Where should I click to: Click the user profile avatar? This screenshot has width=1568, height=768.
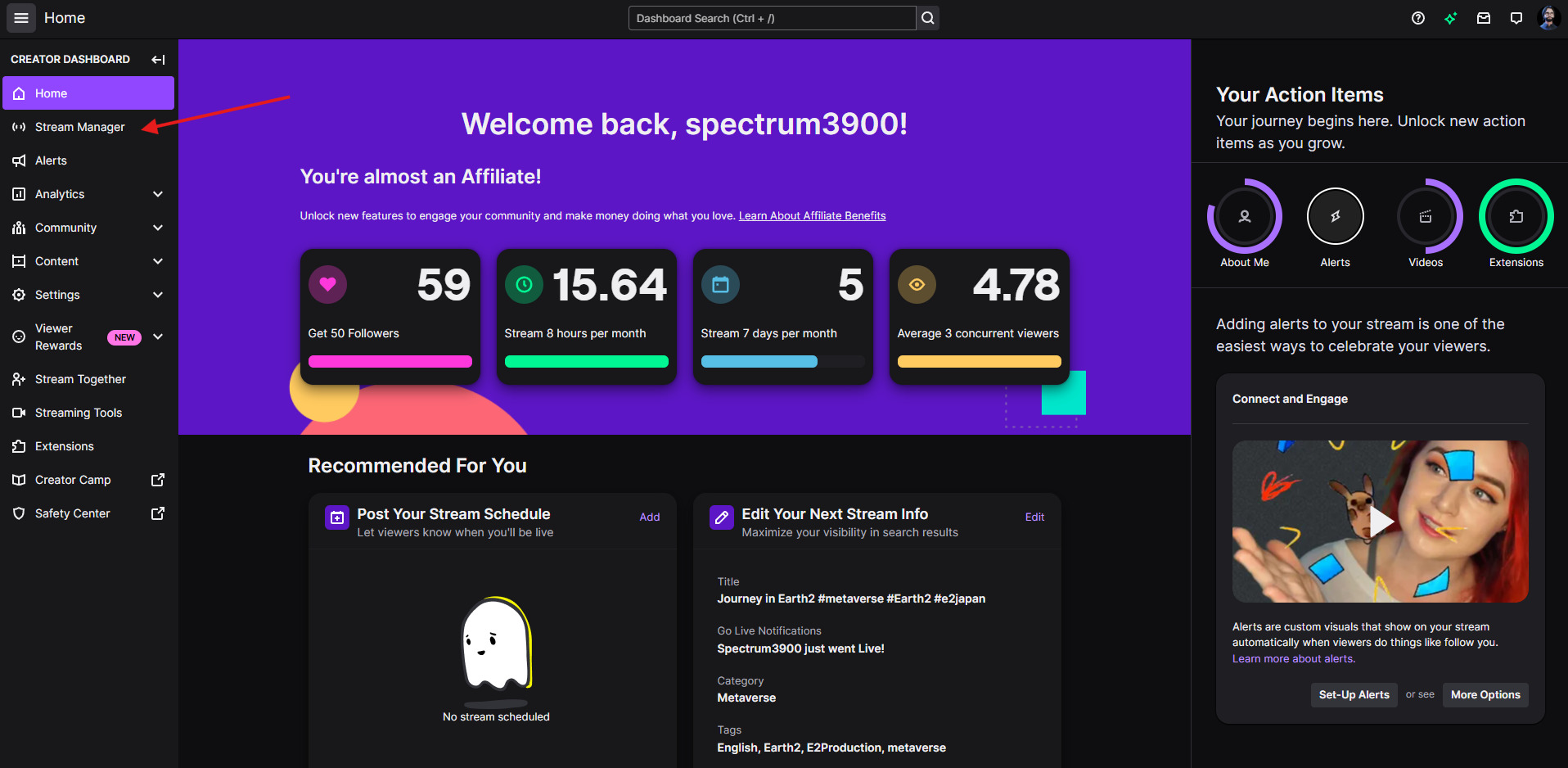click(1548, 18)
